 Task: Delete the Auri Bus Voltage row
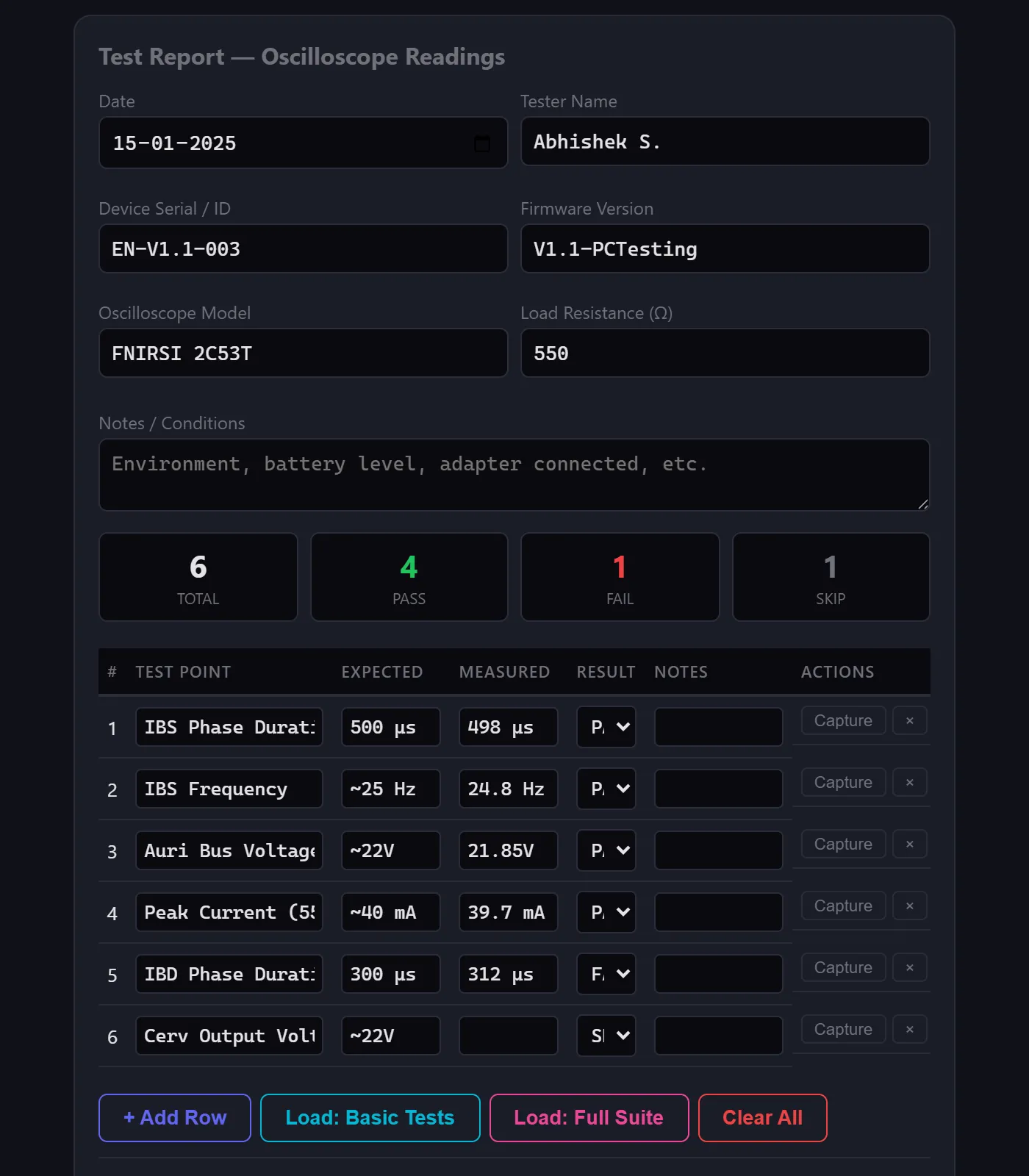coord(909,845)
